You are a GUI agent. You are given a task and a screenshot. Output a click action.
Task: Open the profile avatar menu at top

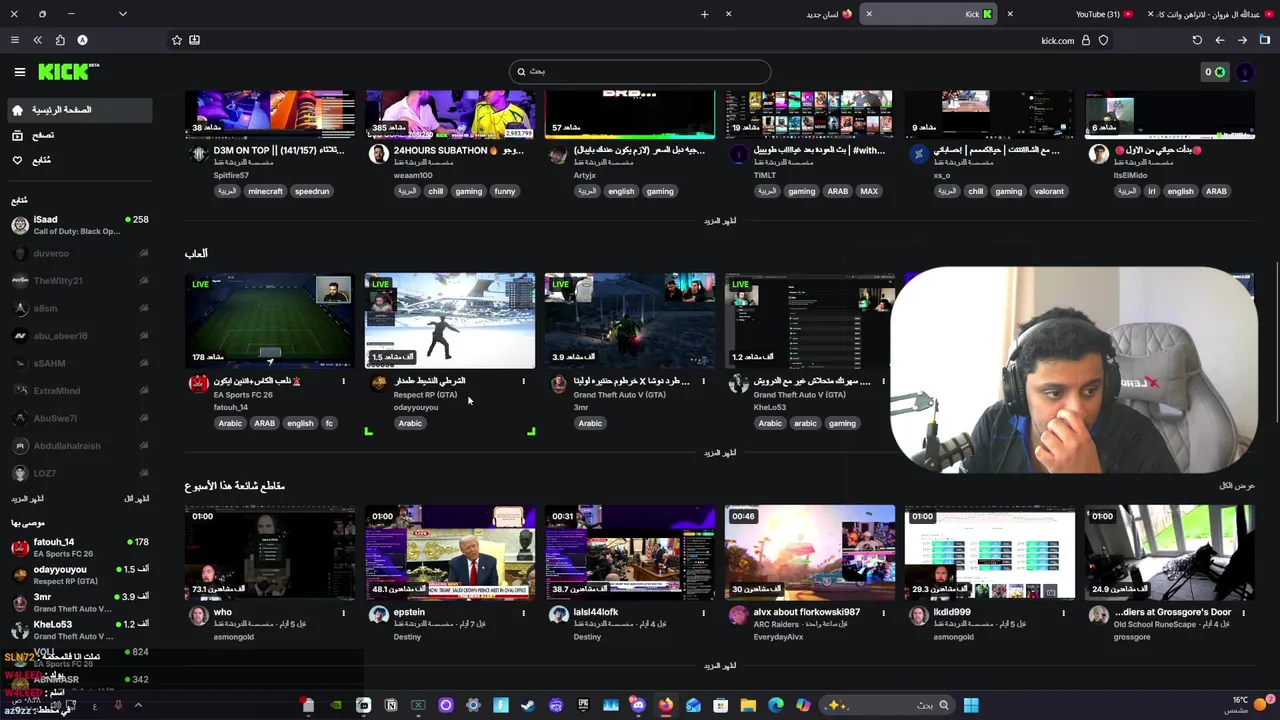tap(1244, 72)
